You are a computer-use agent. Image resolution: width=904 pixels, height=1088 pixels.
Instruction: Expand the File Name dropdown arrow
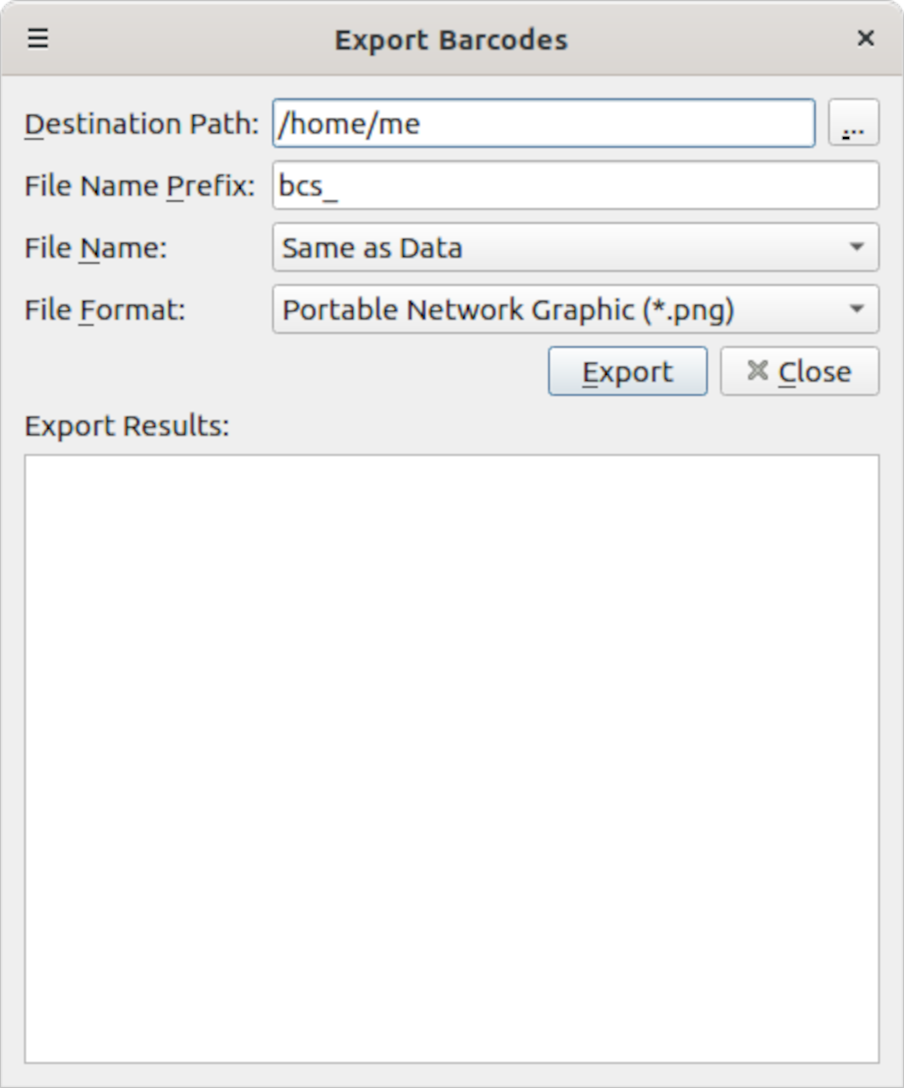click(x=856, y=247)
